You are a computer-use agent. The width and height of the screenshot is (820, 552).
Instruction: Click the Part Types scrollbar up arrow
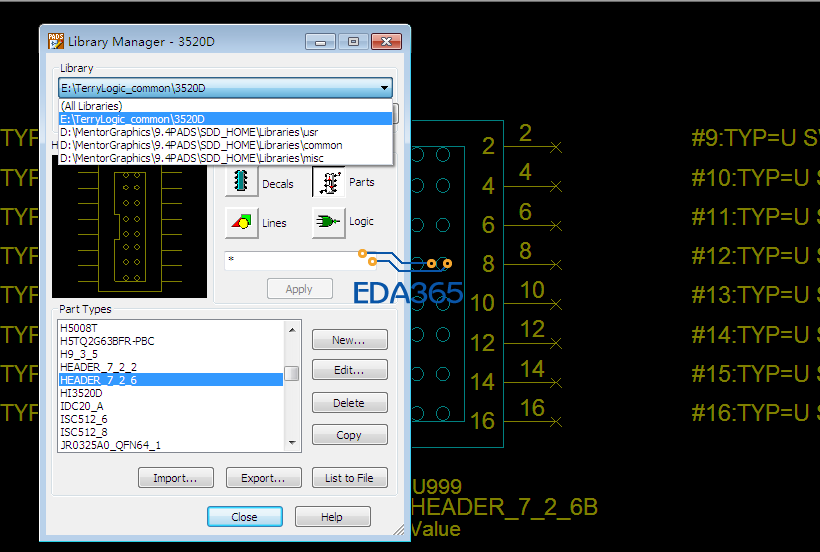(292, 329)
